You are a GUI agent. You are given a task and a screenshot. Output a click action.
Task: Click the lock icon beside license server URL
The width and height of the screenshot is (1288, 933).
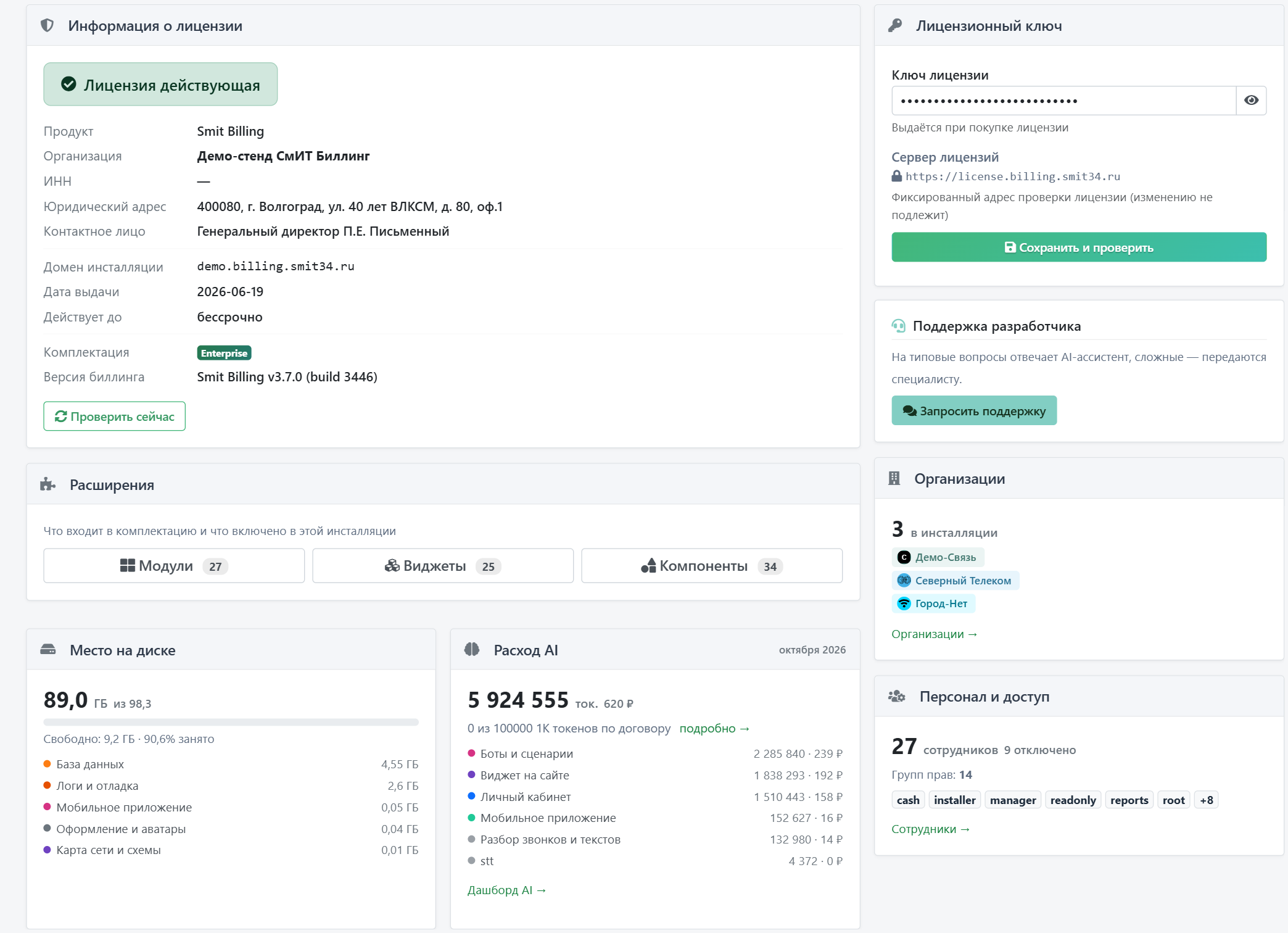(x=897, y=176)
